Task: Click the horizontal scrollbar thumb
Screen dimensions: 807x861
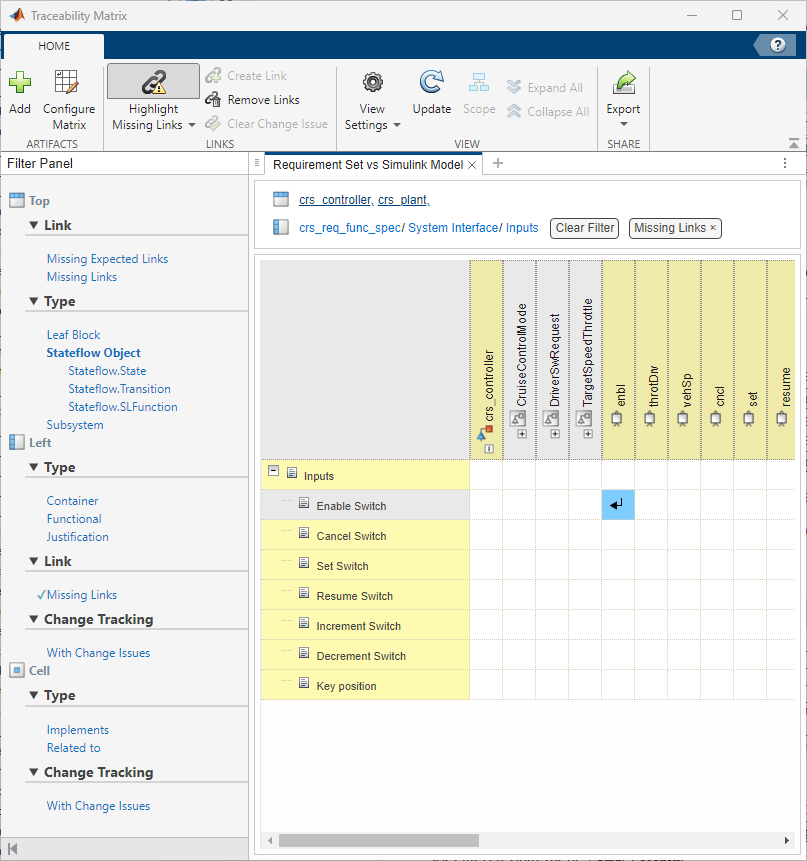Action: tap(379, 841)
